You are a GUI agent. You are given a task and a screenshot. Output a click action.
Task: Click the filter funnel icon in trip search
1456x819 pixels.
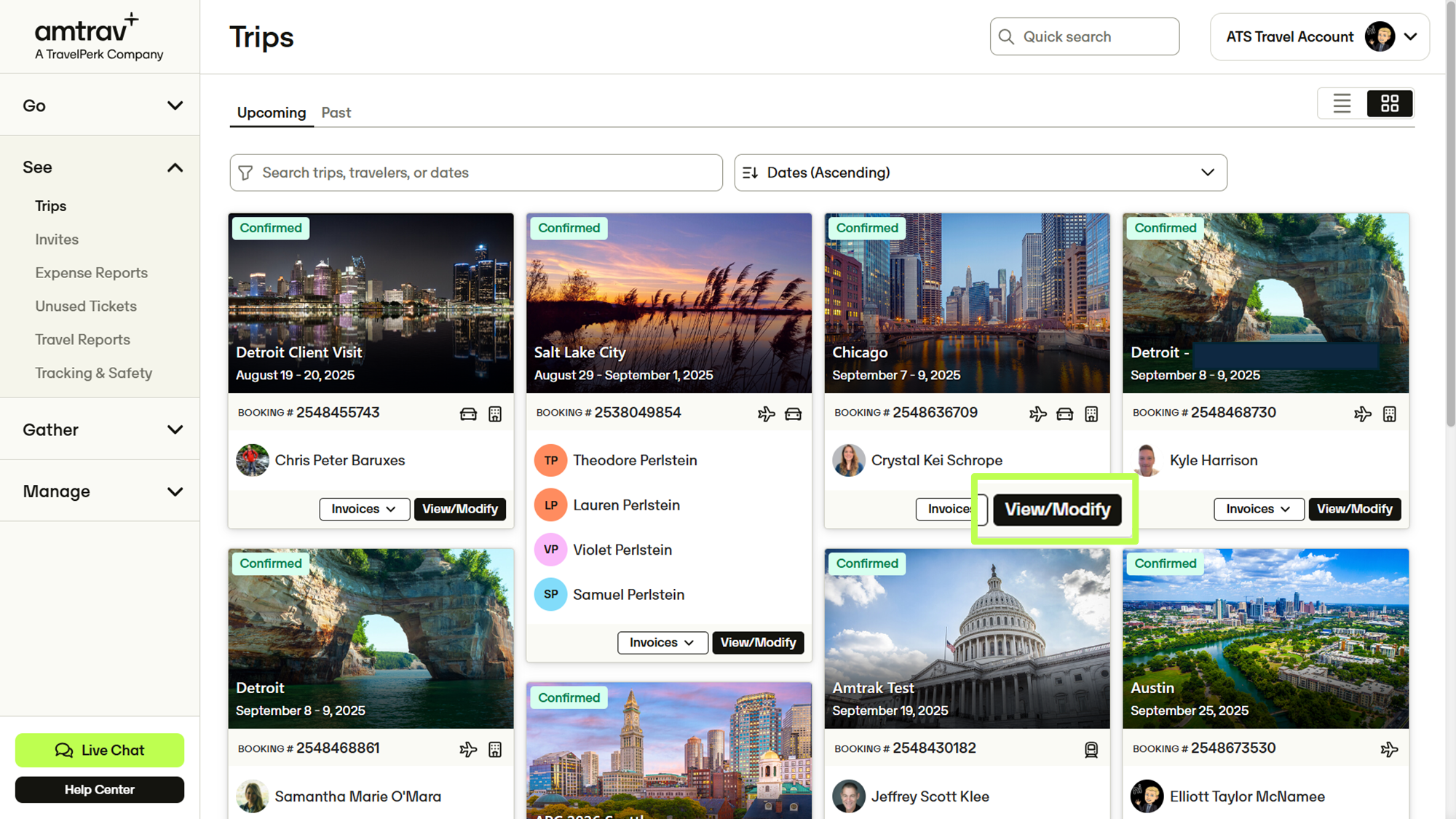tap(246, 173)
